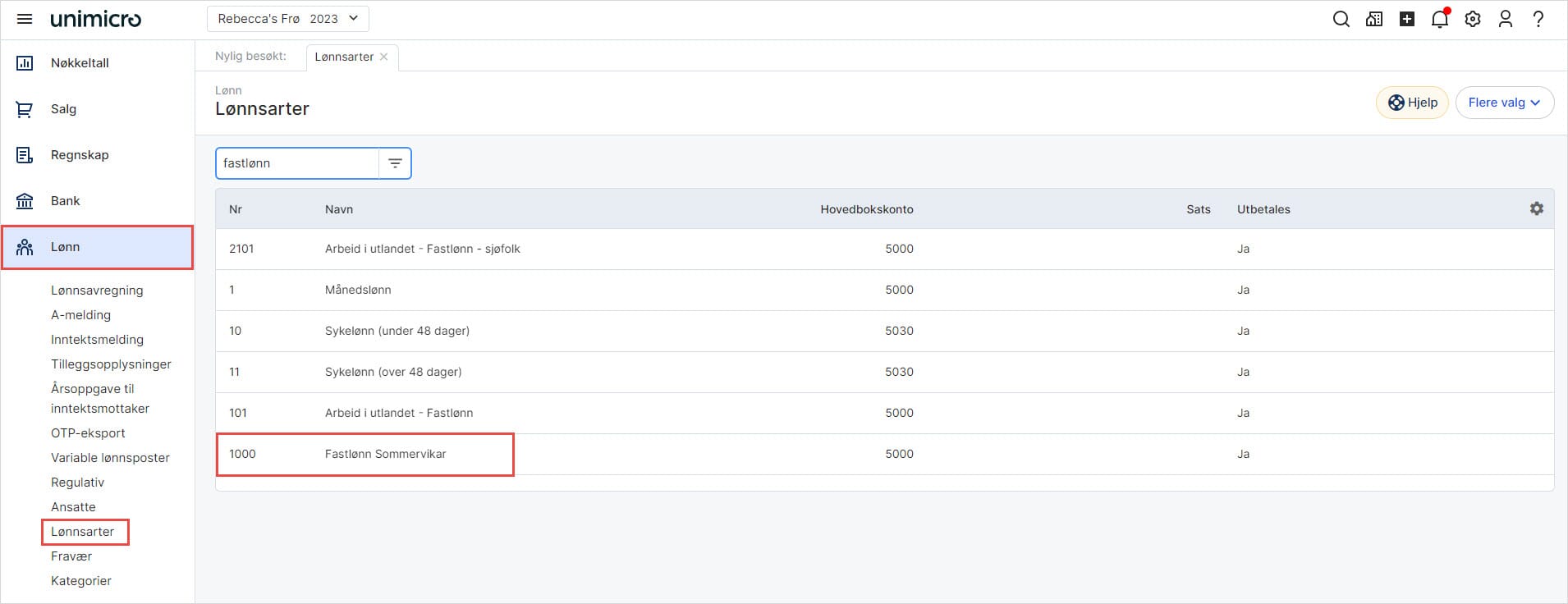Viewport: 1568px width, 604px height.
Task: Click the Hjelp button
Action: pyautogui.click(x=1412, y=103)
